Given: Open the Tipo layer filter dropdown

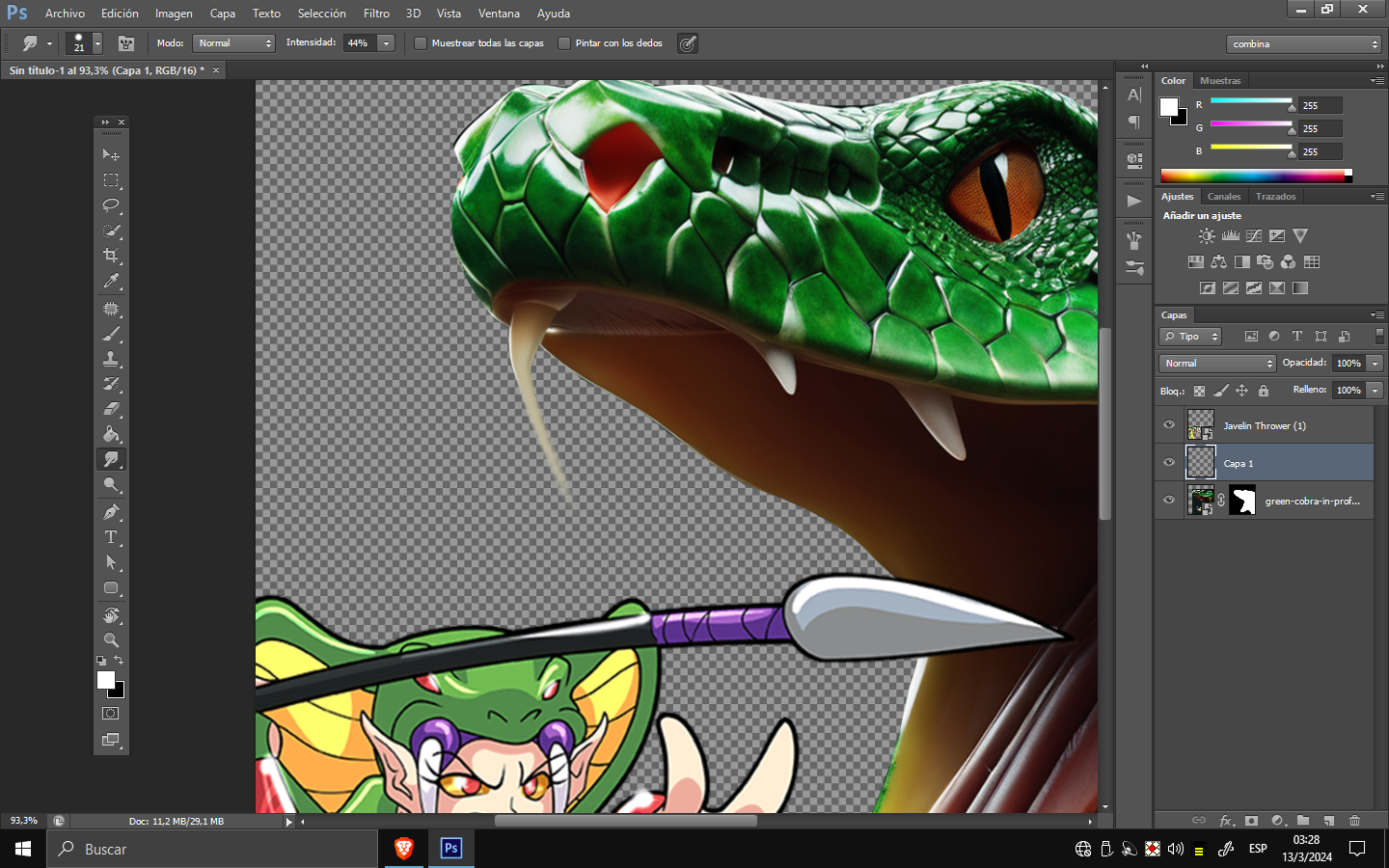Looking at the screenshot, I should [1190, 337].
